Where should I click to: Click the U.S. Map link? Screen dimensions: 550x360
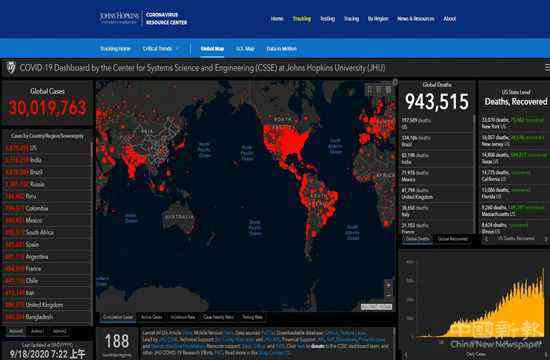(x=245, y=49)
